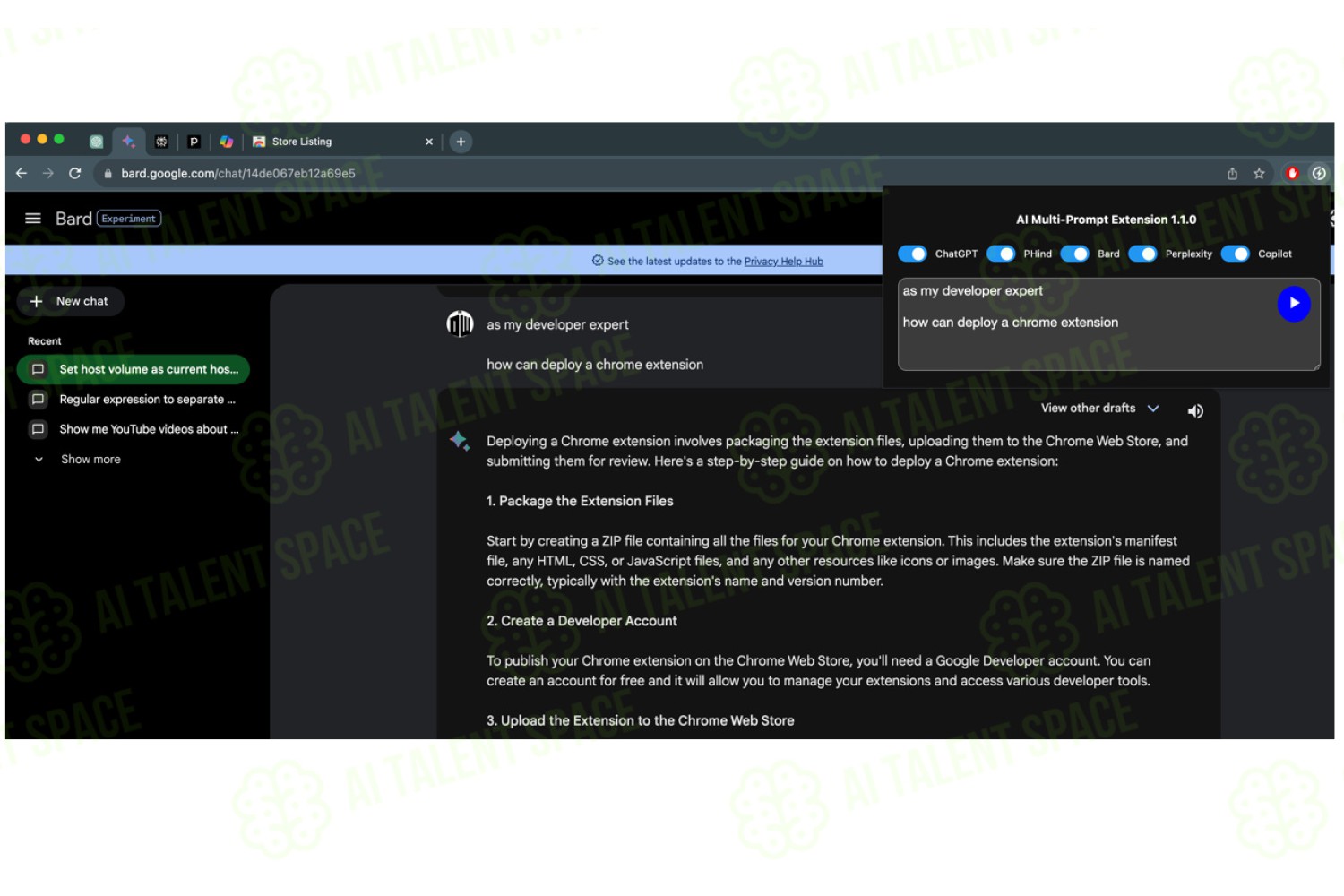Select the active Bard sparkle tab
Viewport: 1344px width, 896px height.
click(128, 142)
